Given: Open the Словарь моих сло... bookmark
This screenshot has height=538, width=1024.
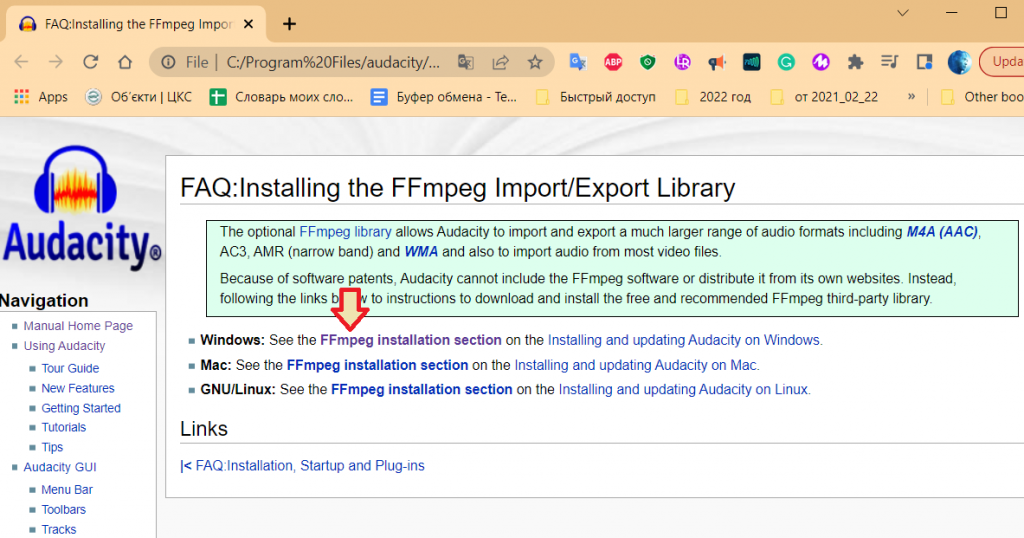Looking at the screenshot, I should click(x=281, y=97).
